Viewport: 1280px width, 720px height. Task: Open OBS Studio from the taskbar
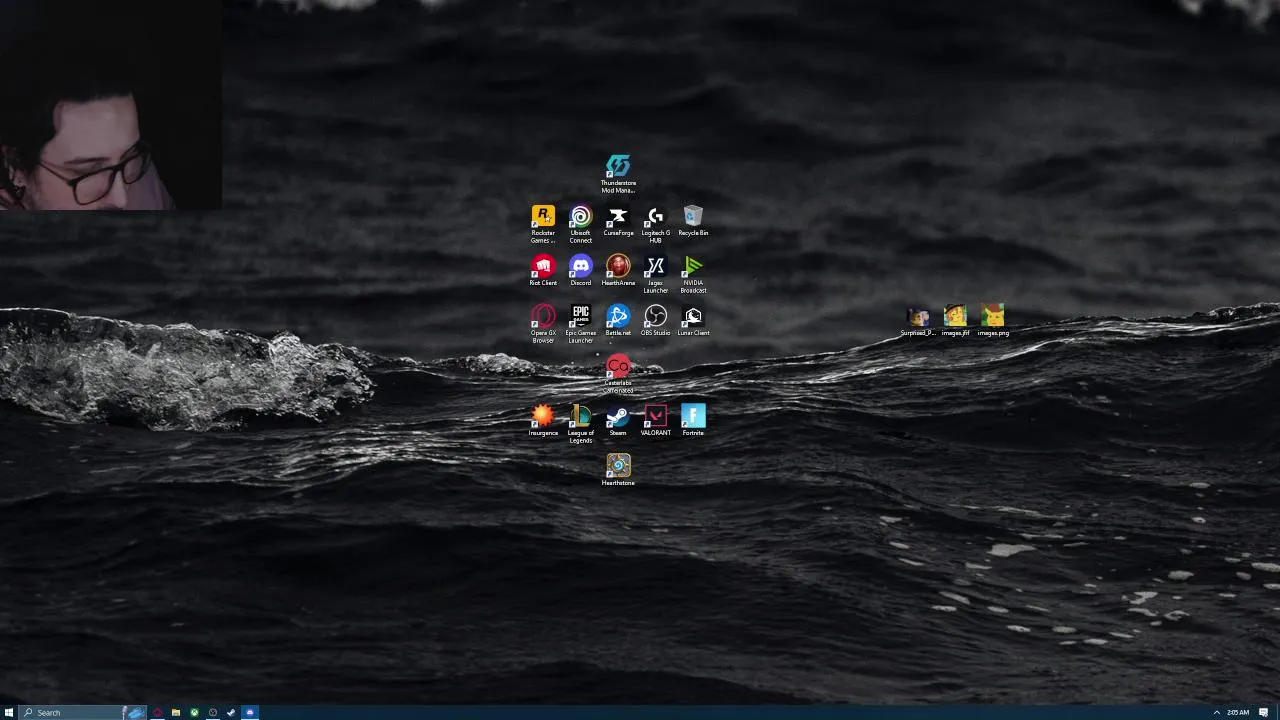(213, 712)
